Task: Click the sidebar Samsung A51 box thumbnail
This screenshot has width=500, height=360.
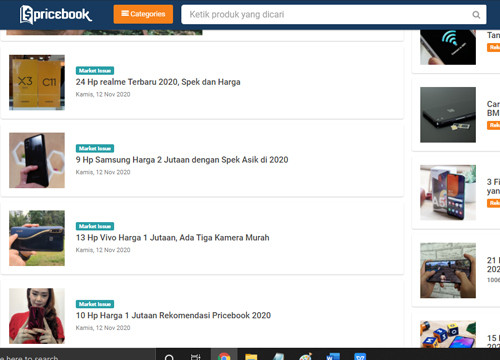Action: (448, 192)
